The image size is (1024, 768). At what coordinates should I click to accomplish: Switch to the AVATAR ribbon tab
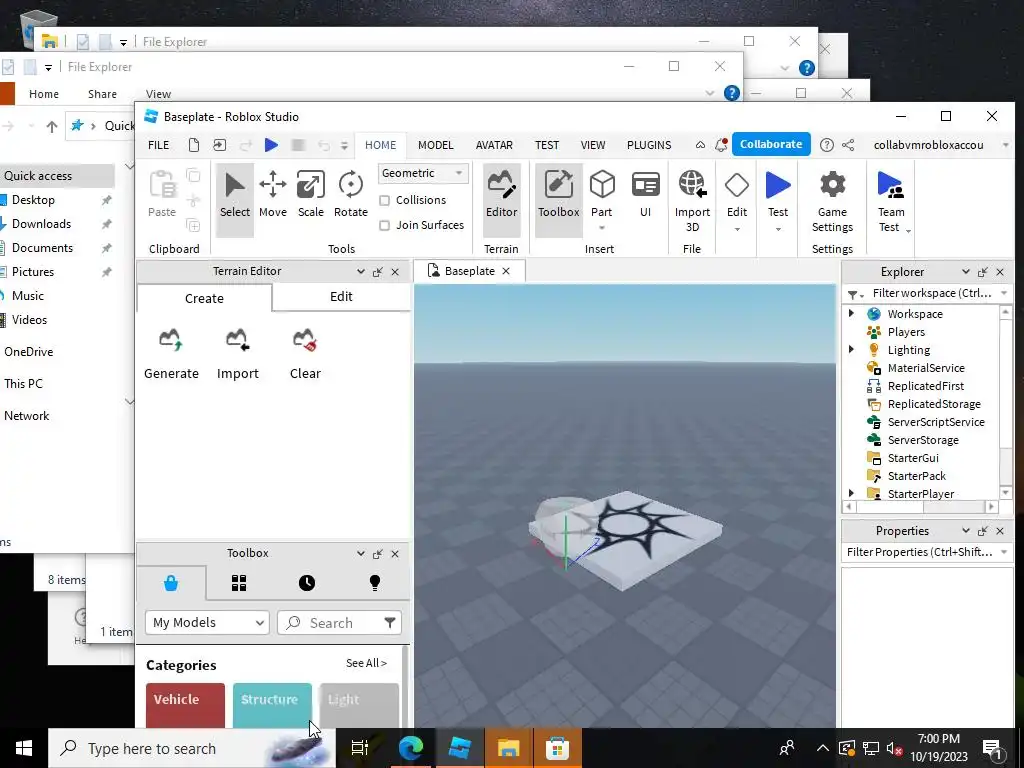pos(494,145)
